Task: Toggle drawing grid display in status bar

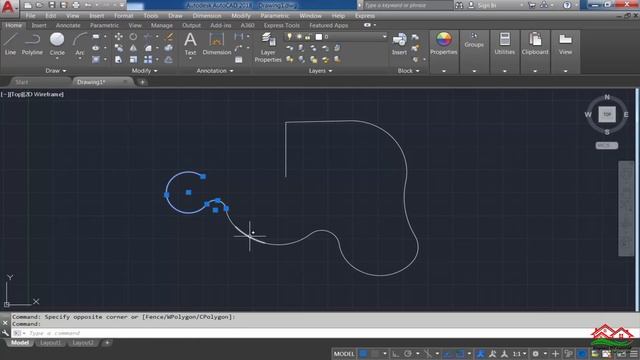Action: click(363, 353)
